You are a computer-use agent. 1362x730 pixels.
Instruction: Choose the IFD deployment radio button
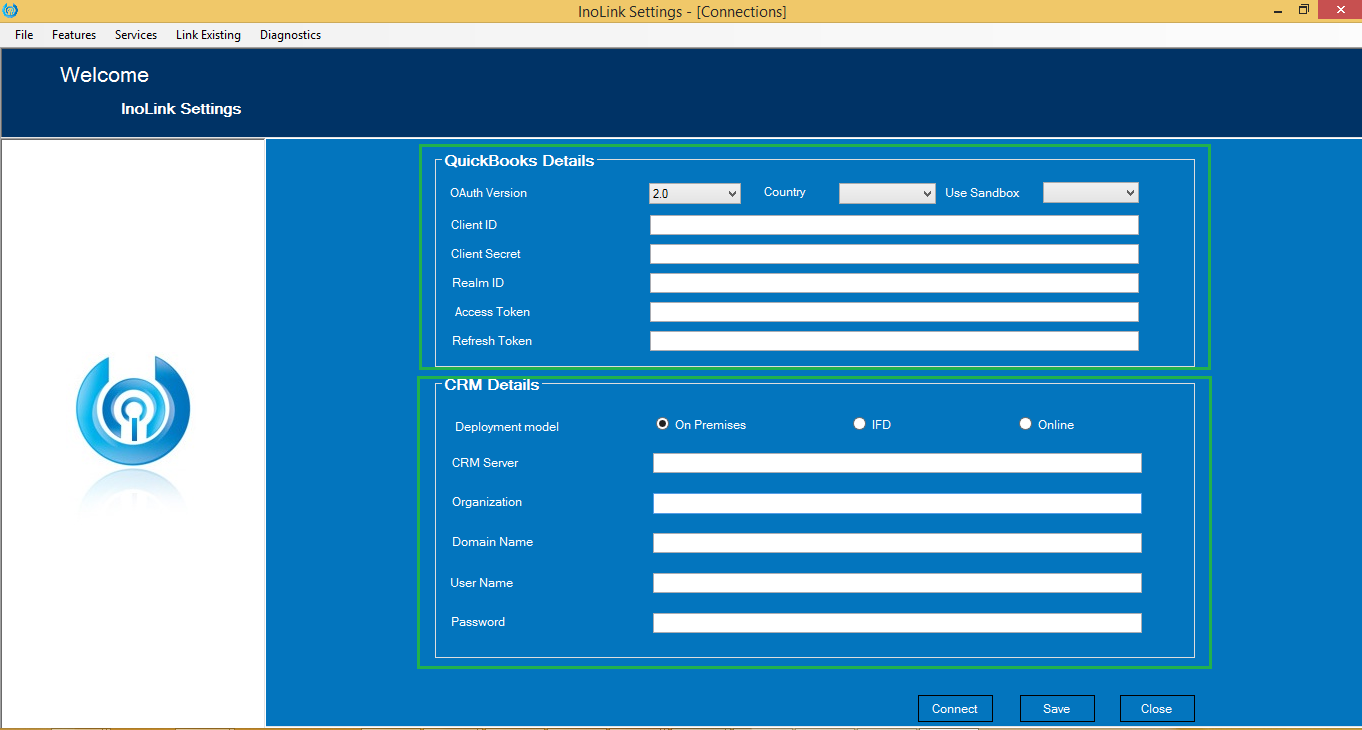point(859,424)
